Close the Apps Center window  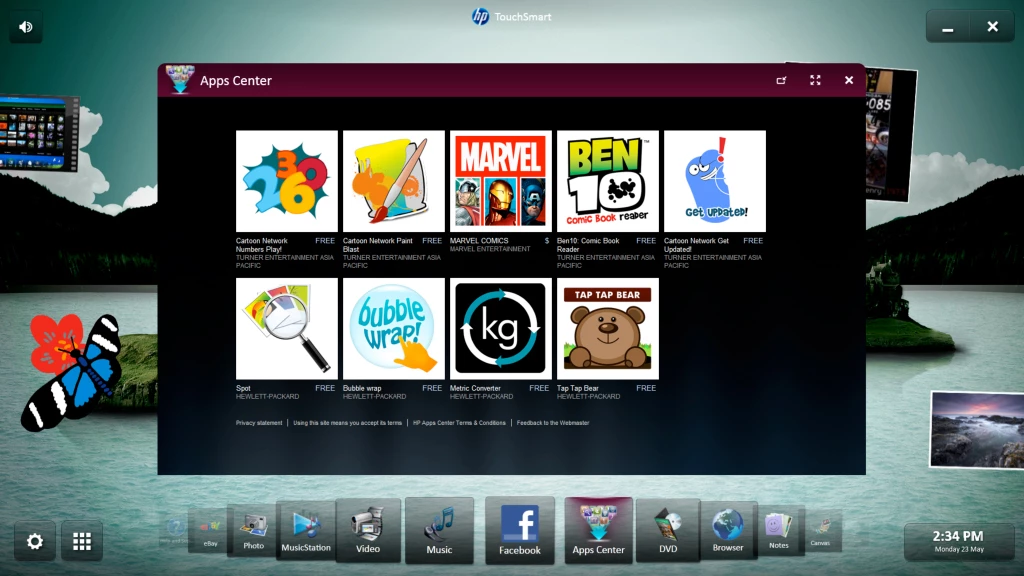coord(849,80)
